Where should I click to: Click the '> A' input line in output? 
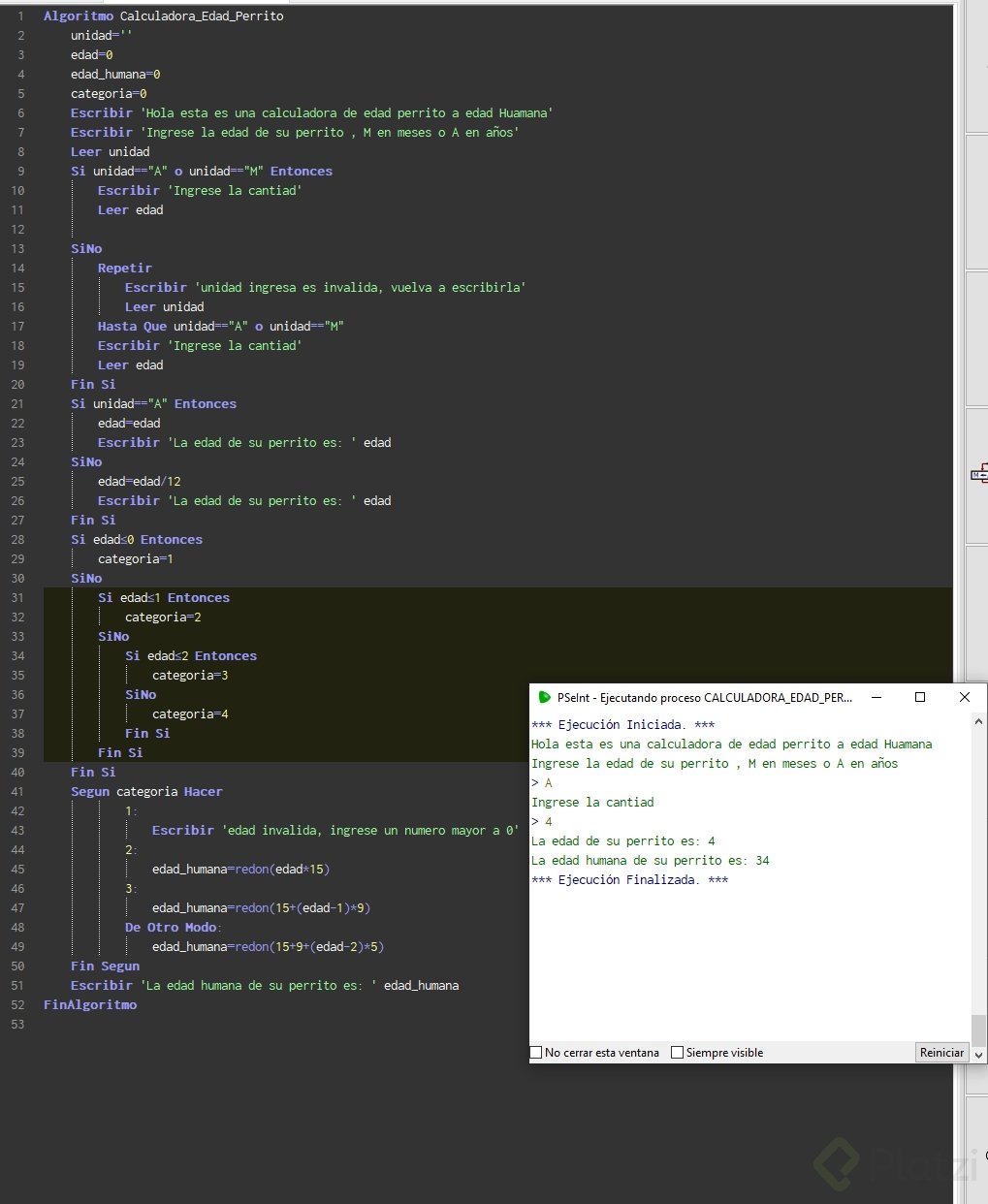click(x=542, y=782)
